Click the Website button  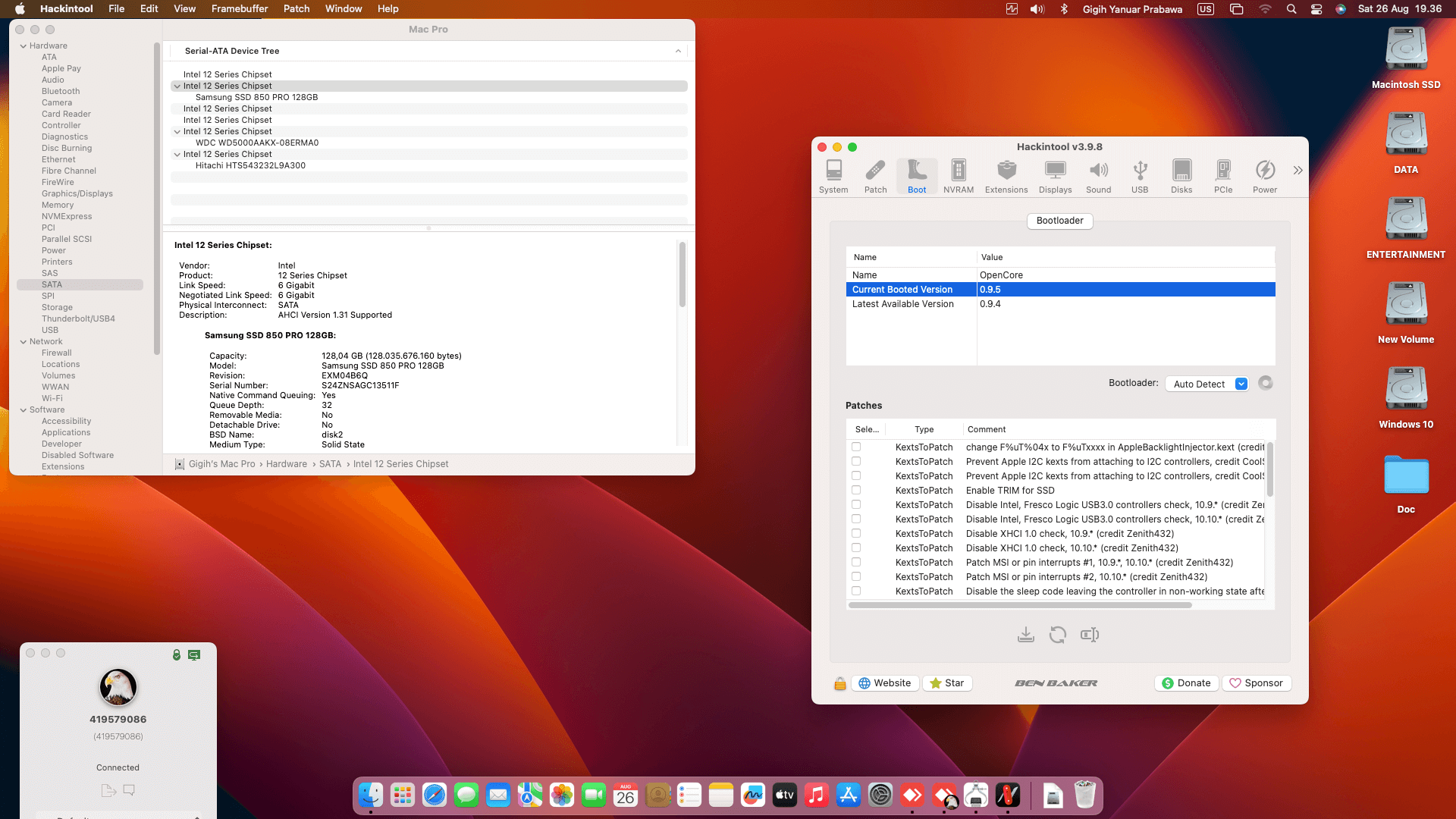tap(884, 683)
